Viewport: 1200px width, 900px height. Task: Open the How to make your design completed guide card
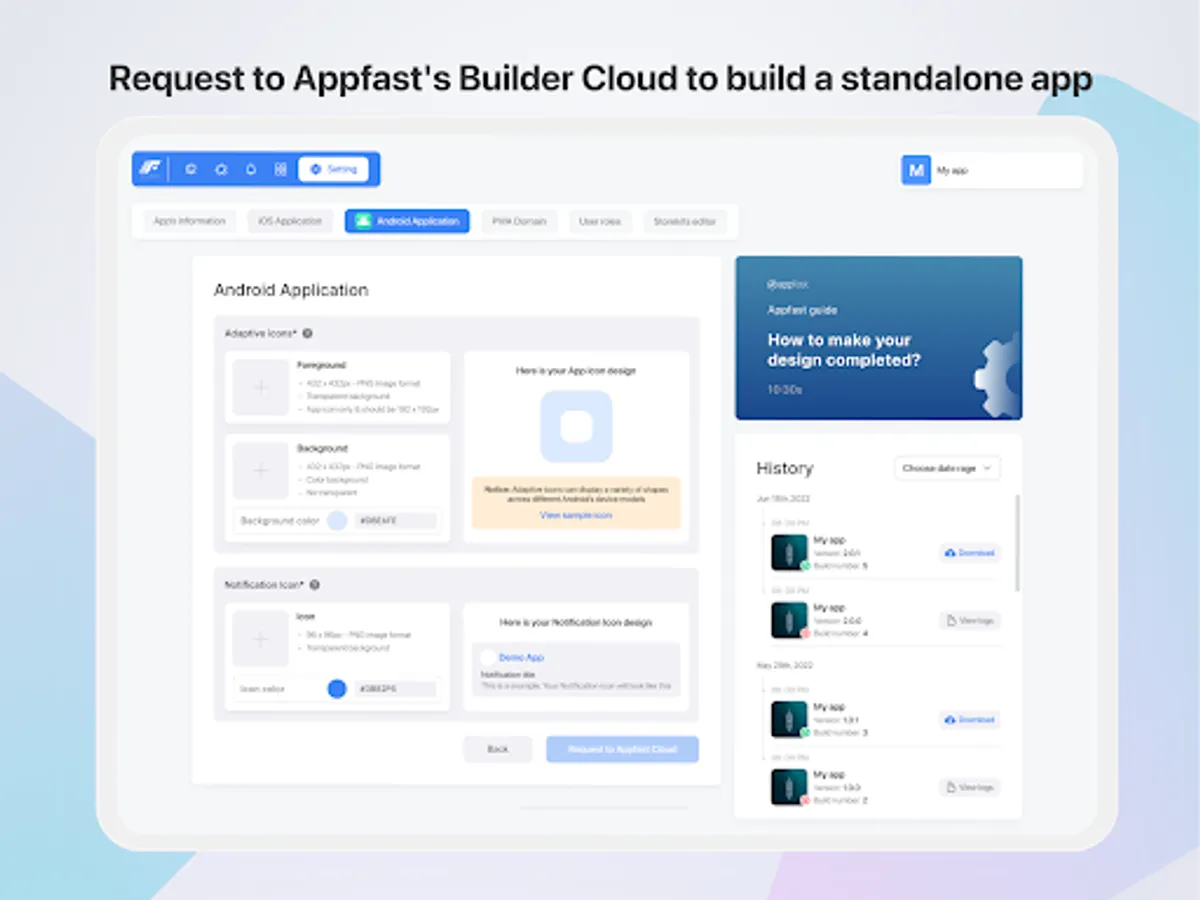(879, 338)
